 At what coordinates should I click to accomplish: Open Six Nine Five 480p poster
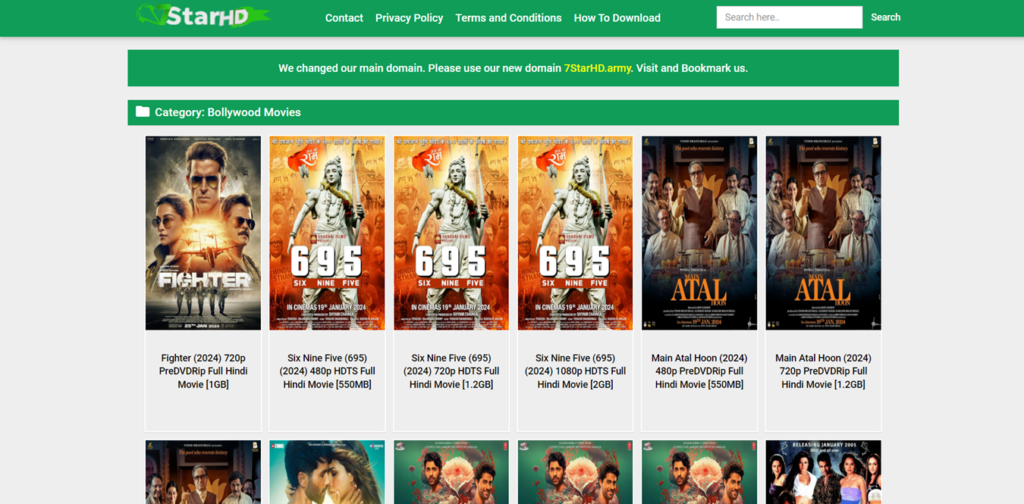(x=327, y=233)
